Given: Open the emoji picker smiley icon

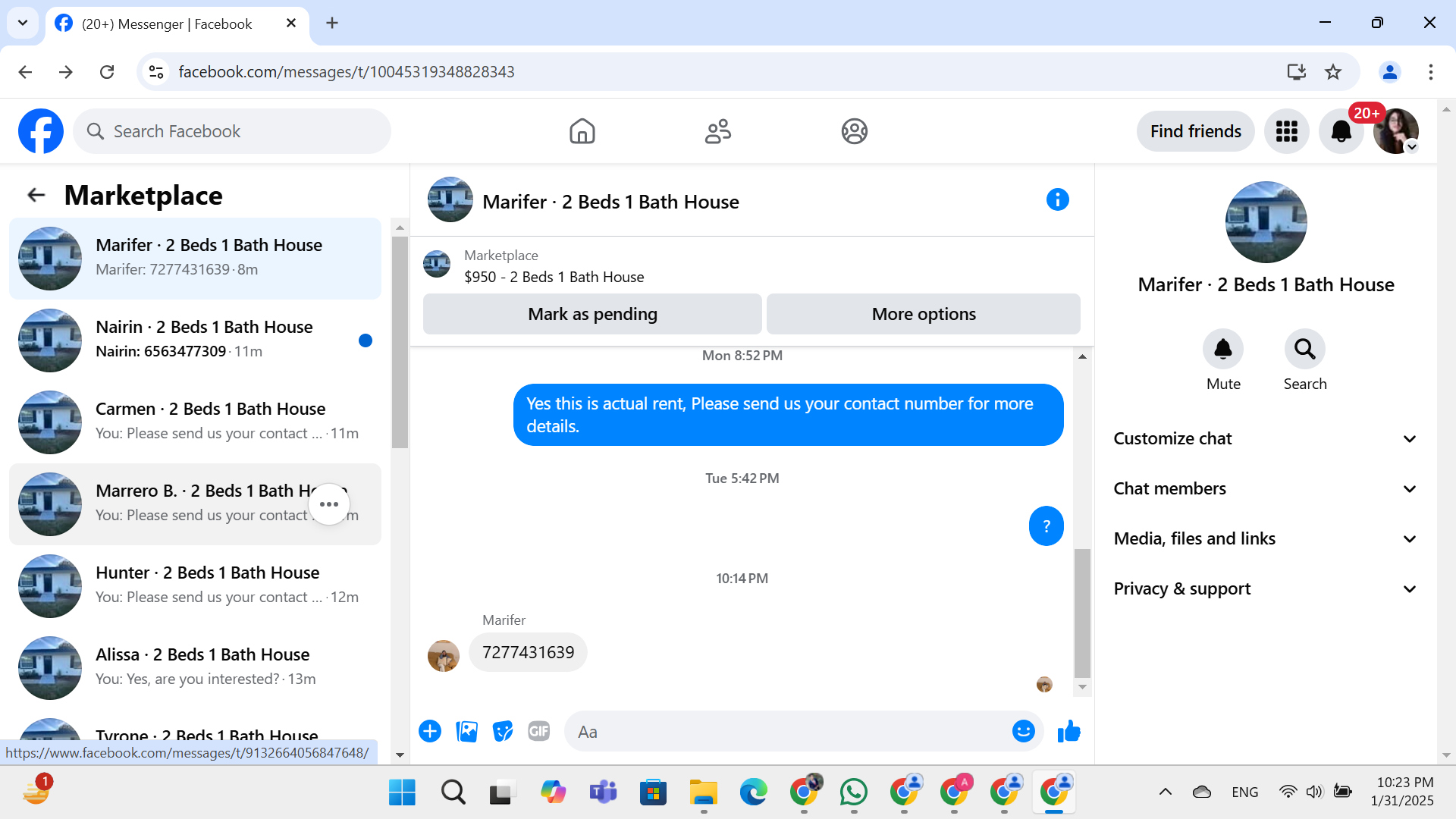Looking at the screenshot, I should [x=1024, y=731].
